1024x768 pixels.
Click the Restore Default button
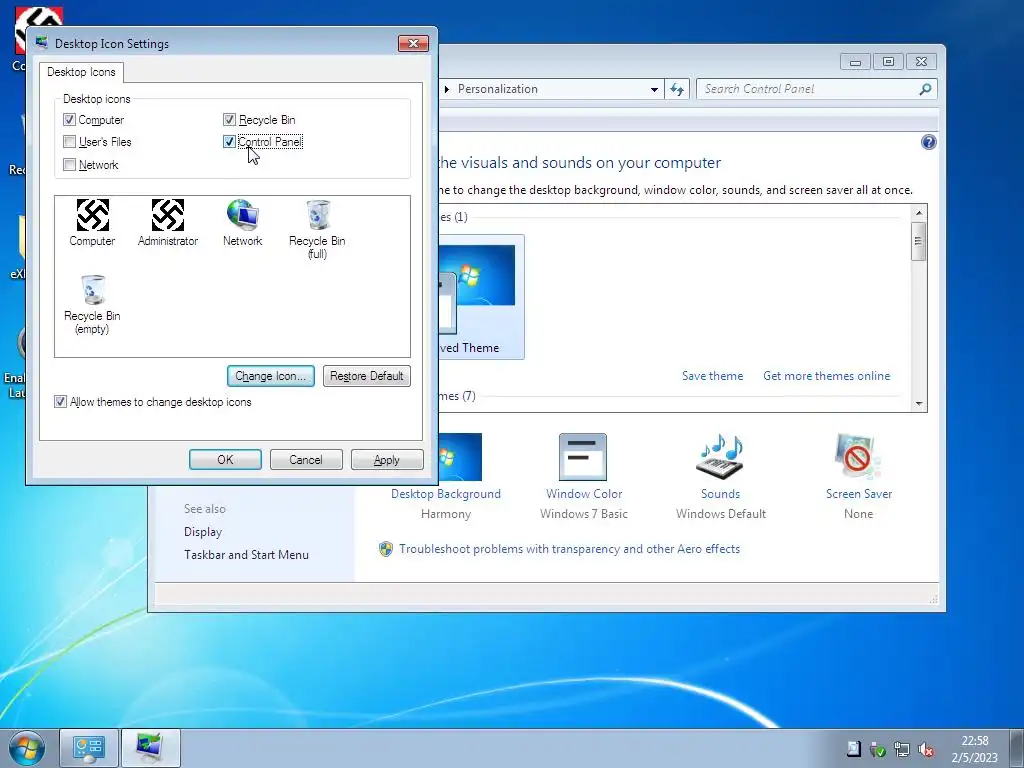366,376
